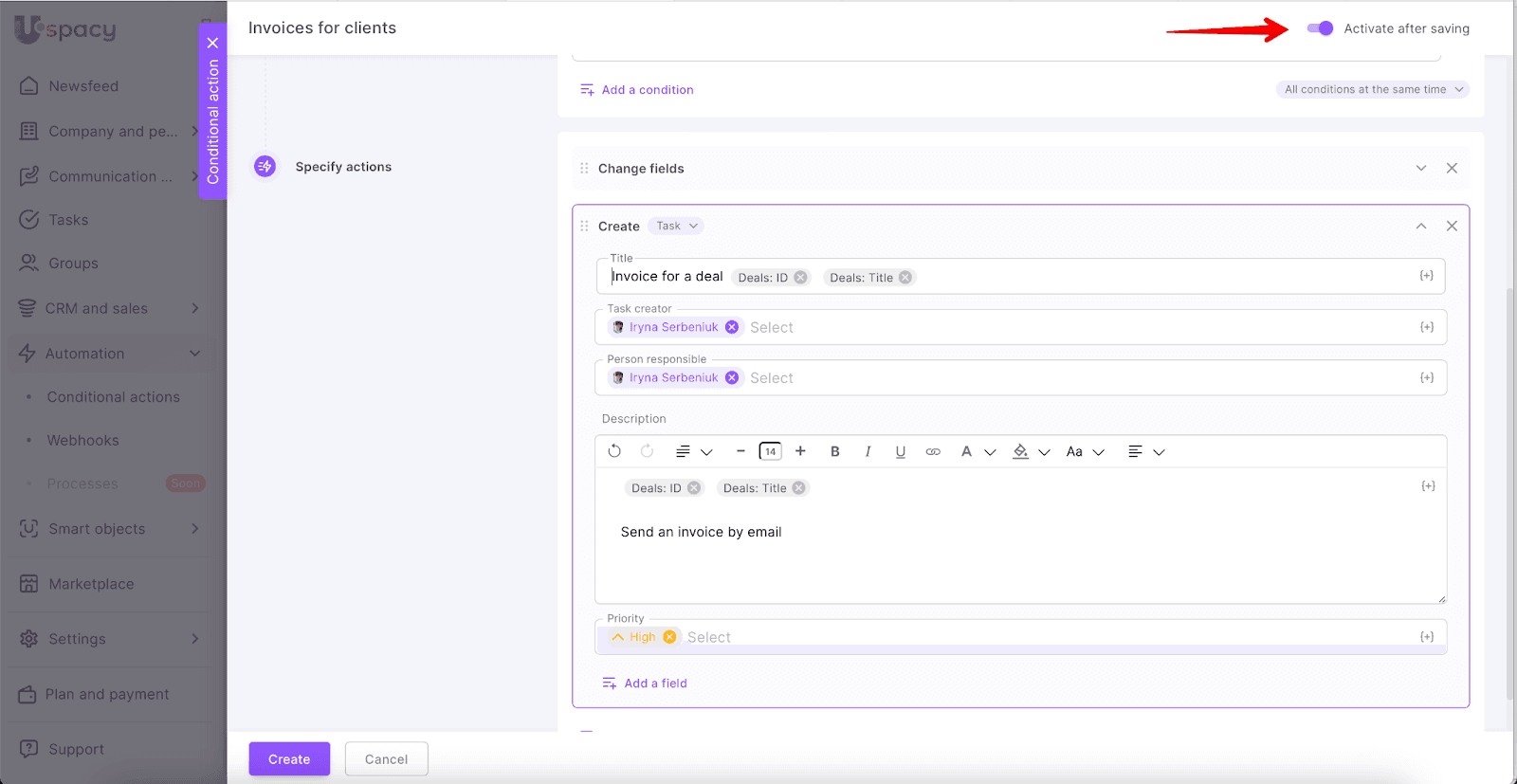Remove Deals: ID tag from Title field
1517x784 pixels.
pos(800,278)
